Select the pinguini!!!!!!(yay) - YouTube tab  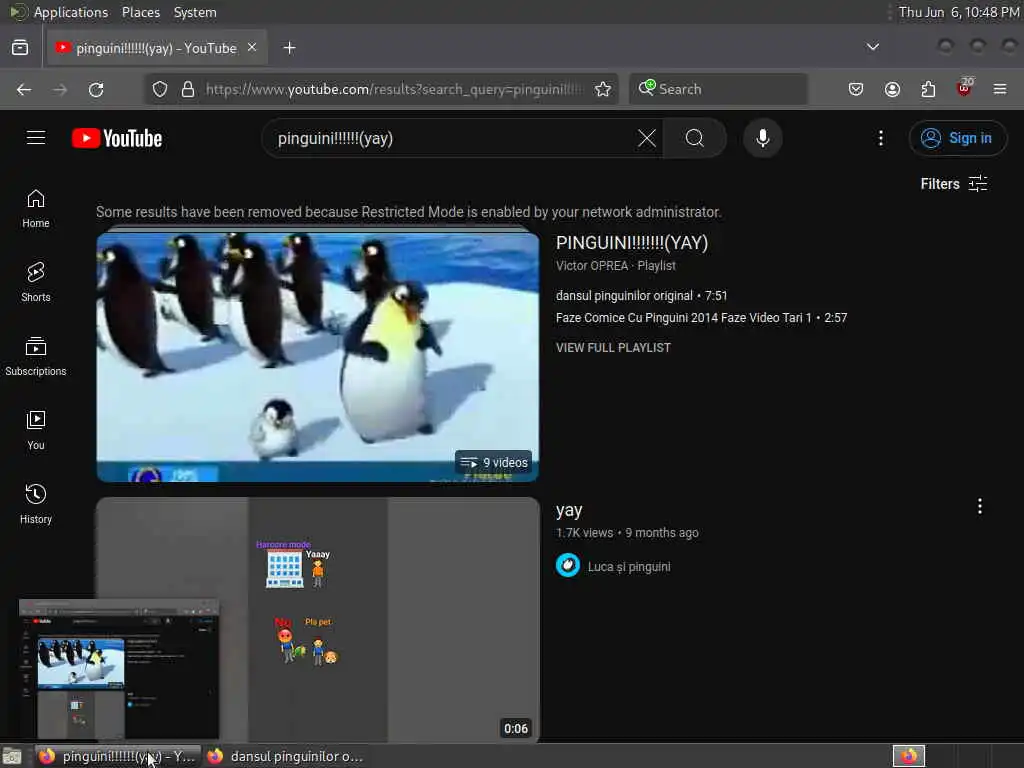pyautogui.click(x=156, y=48)
